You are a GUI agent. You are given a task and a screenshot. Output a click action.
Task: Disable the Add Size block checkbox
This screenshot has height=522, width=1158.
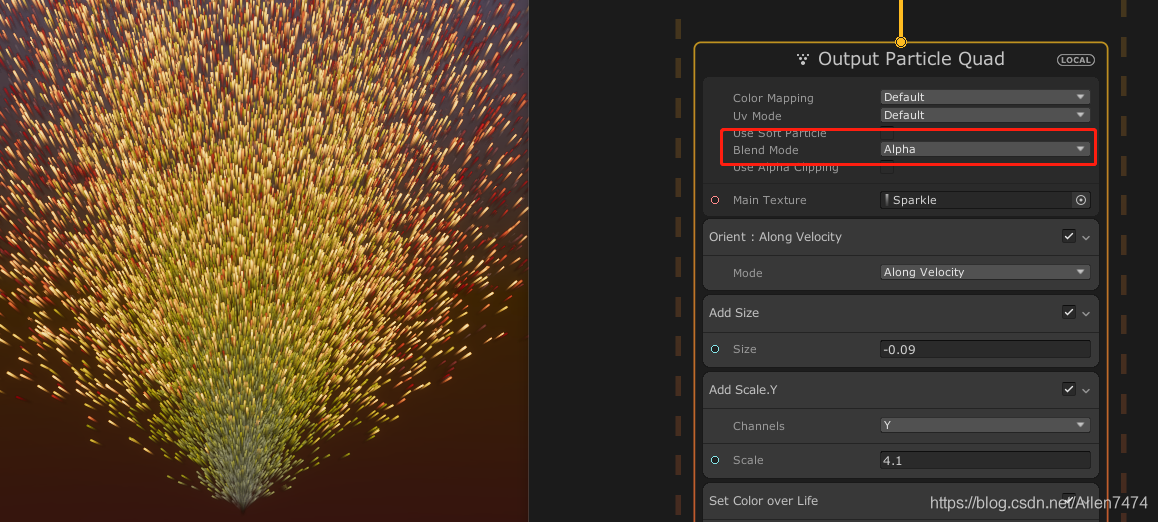(x=1069, y=313)
